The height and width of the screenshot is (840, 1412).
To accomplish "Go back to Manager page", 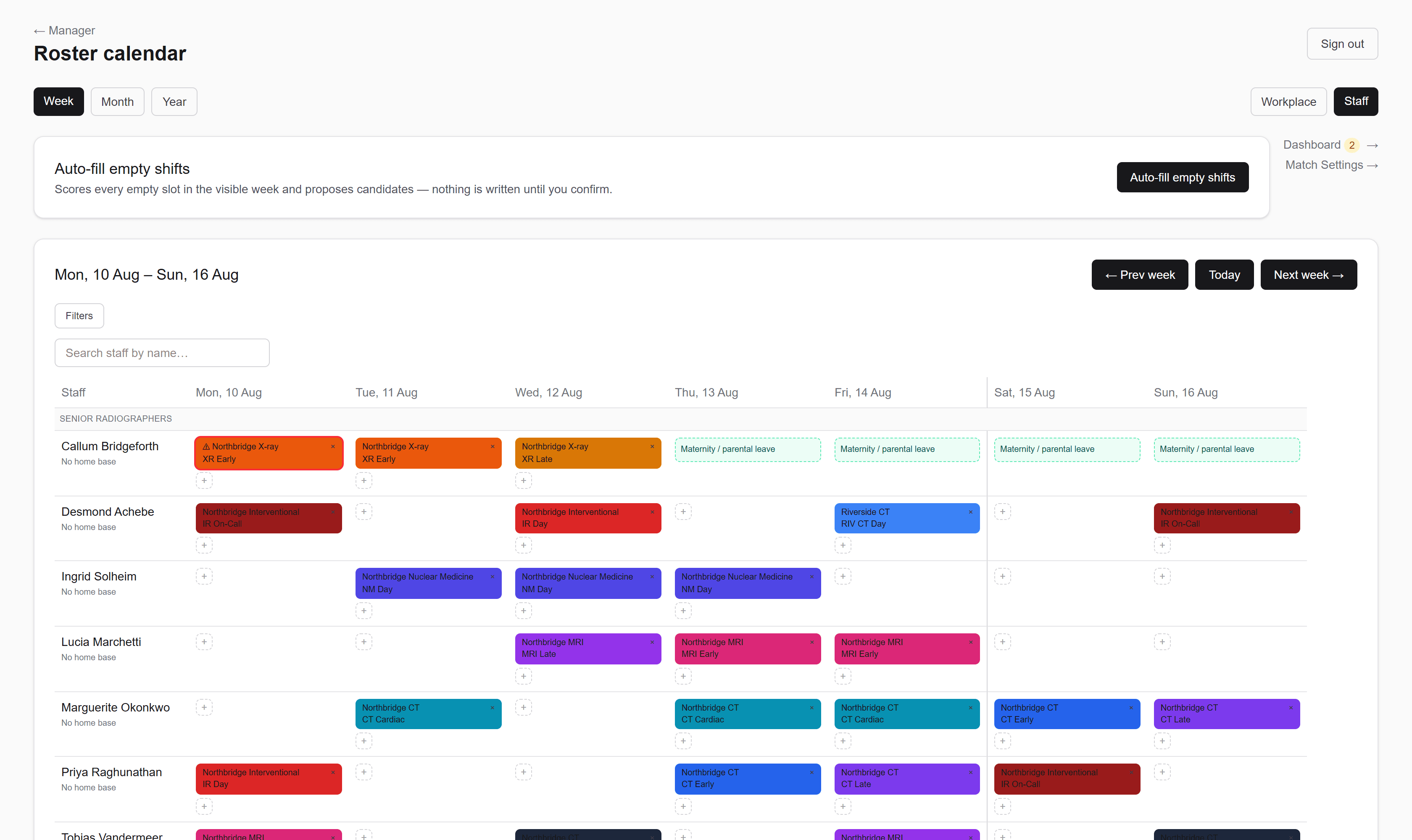I will 65,31.
